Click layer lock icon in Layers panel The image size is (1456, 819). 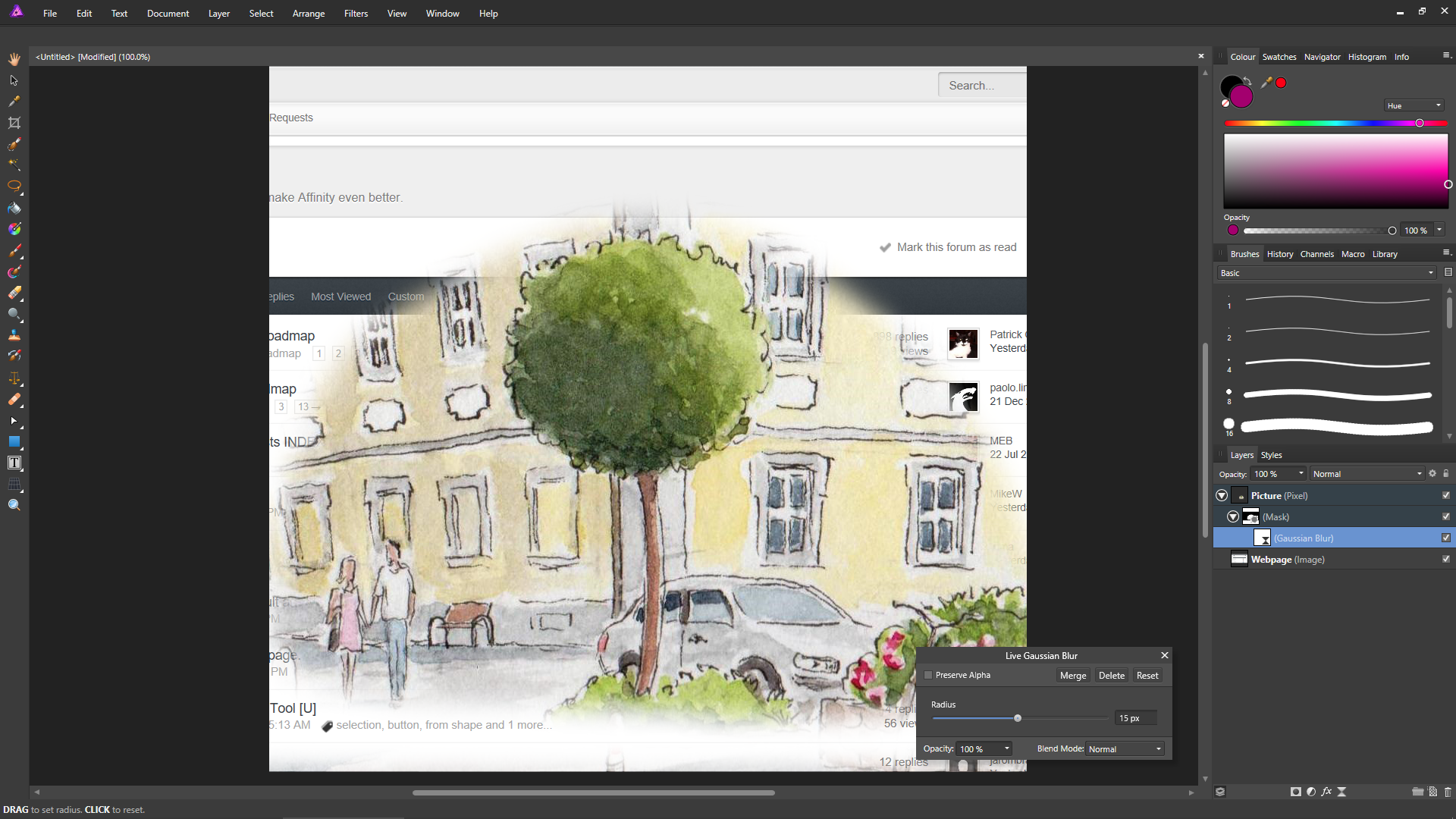[1446, 473]
